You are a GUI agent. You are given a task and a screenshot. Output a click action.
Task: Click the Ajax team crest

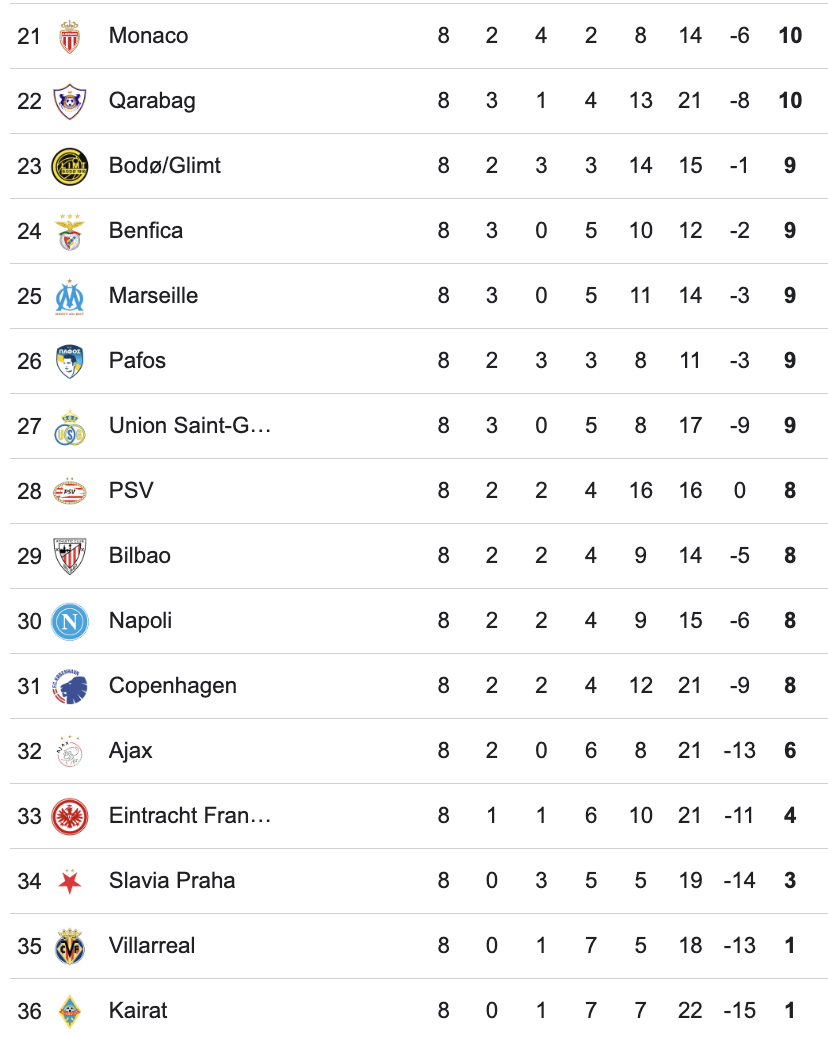point(69,751)
